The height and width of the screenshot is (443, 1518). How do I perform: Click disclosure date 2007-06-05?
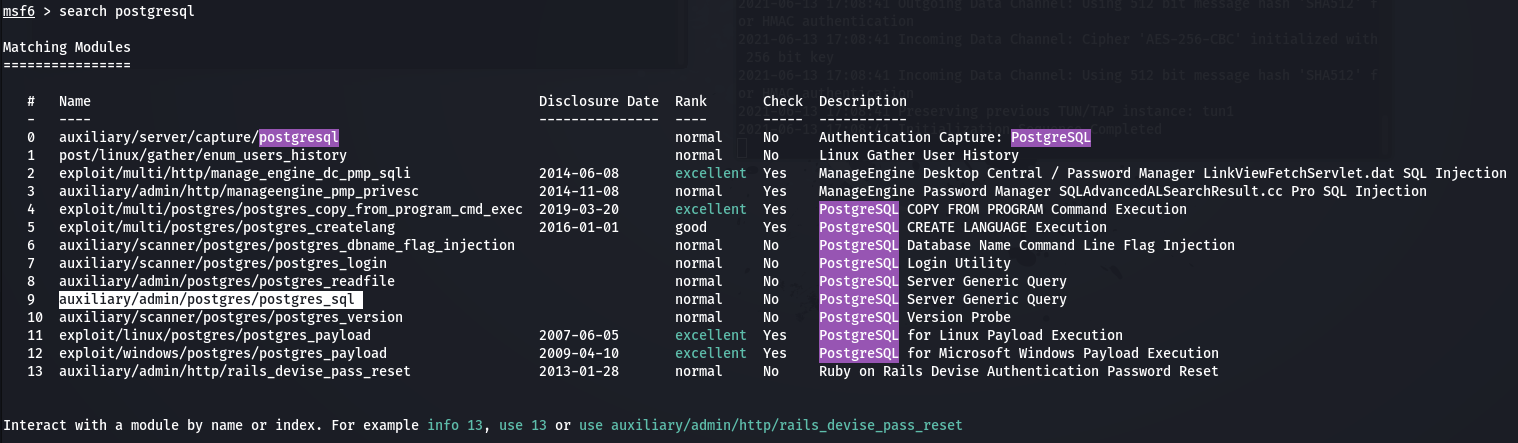pos(579,335)
